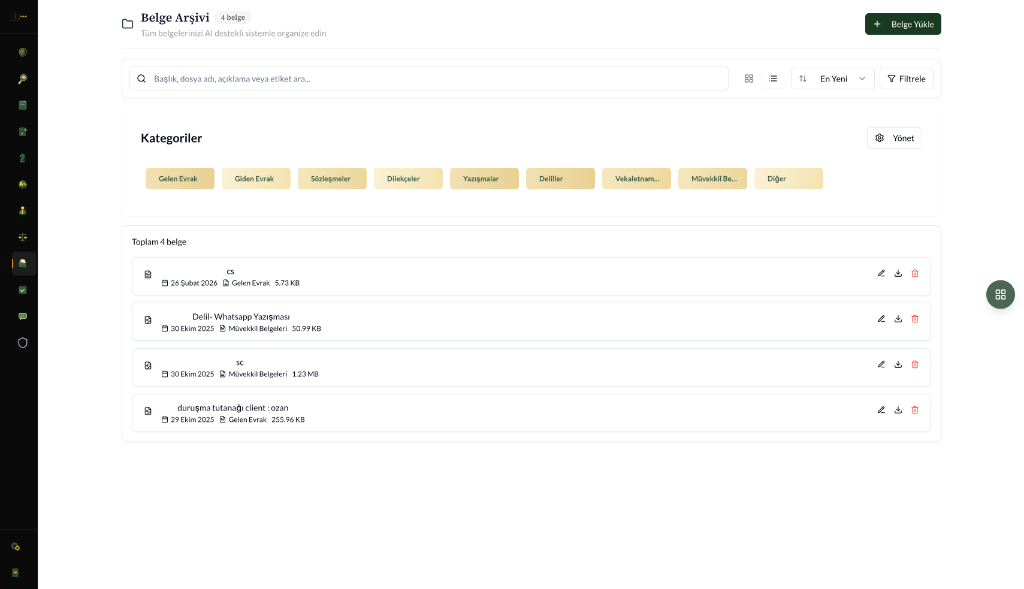Select the Gelen Evrak category
This screenshot has width=1024, height=589.
(x=179, y=178)
